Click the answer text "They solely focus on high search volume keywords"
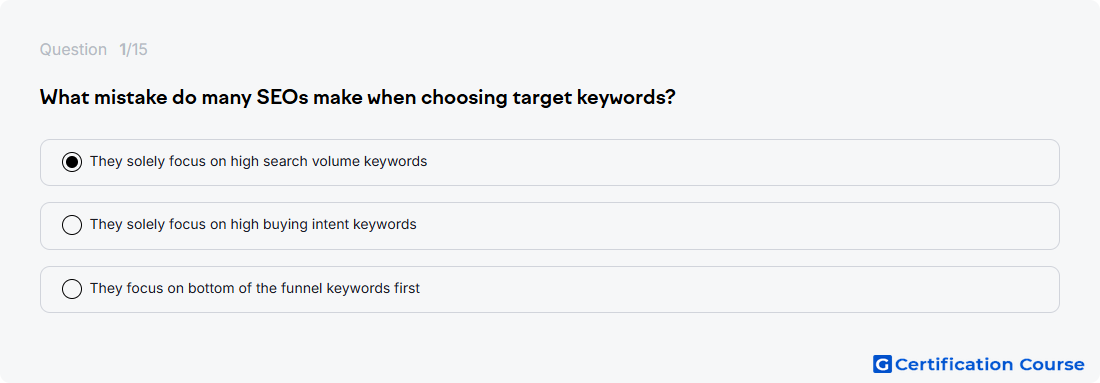This screenshot has height=383, width=1100. click(258, 161)
